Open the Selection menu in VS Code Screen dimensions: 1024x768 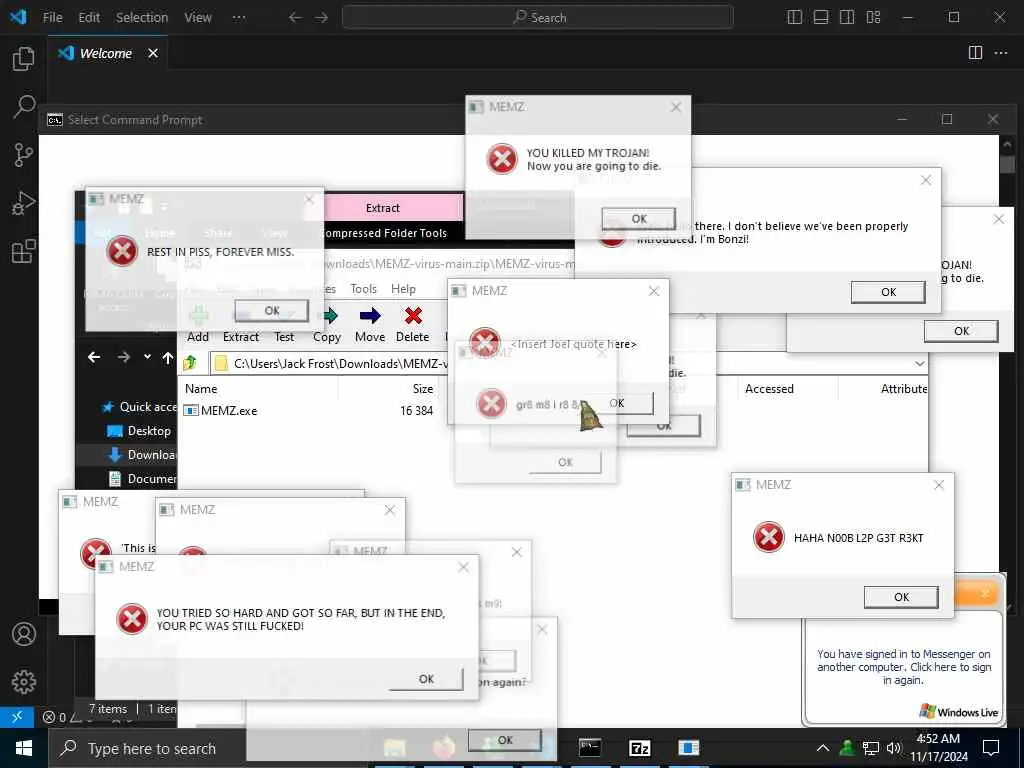point(142,18)
